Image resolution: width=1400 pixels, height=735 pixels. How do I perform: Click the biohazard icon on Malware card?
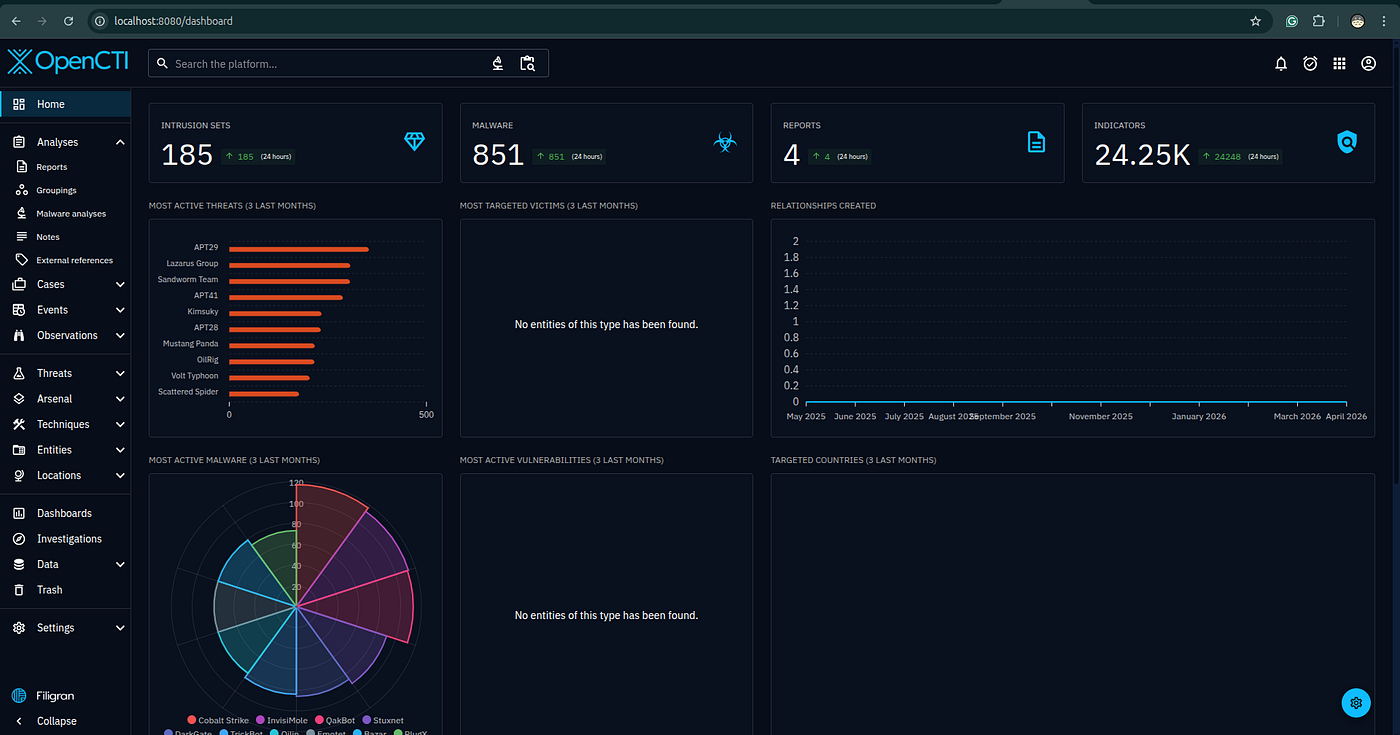coord(725,142)
